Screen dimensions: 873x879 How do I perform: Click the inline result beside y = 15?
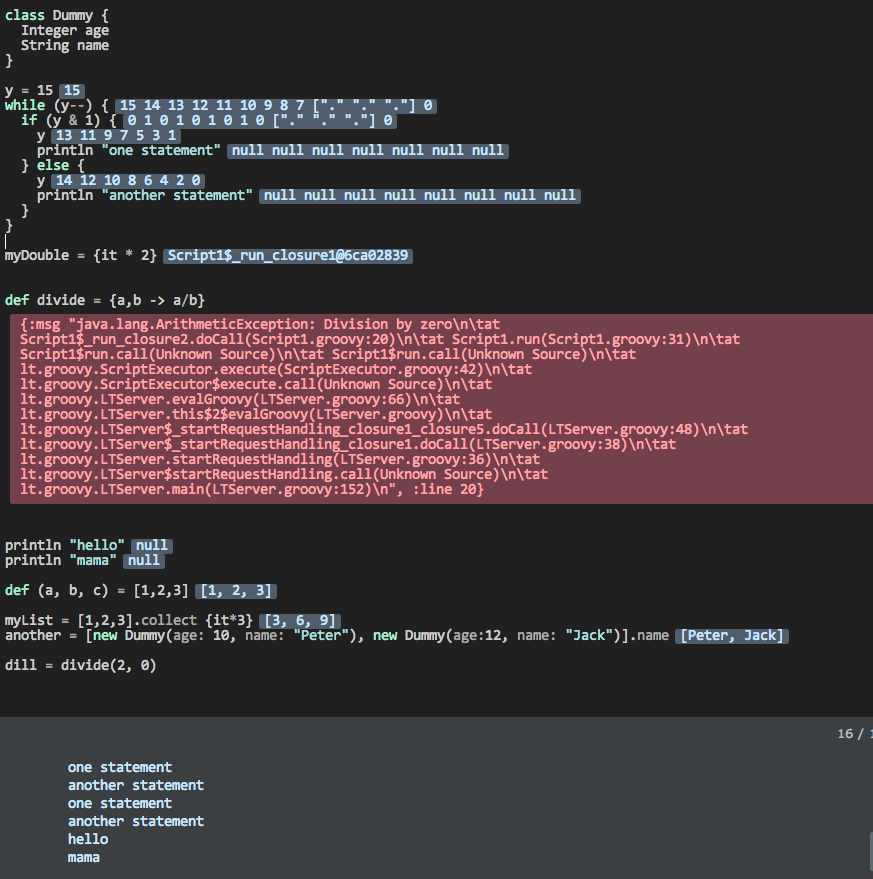tap(72, 90)
